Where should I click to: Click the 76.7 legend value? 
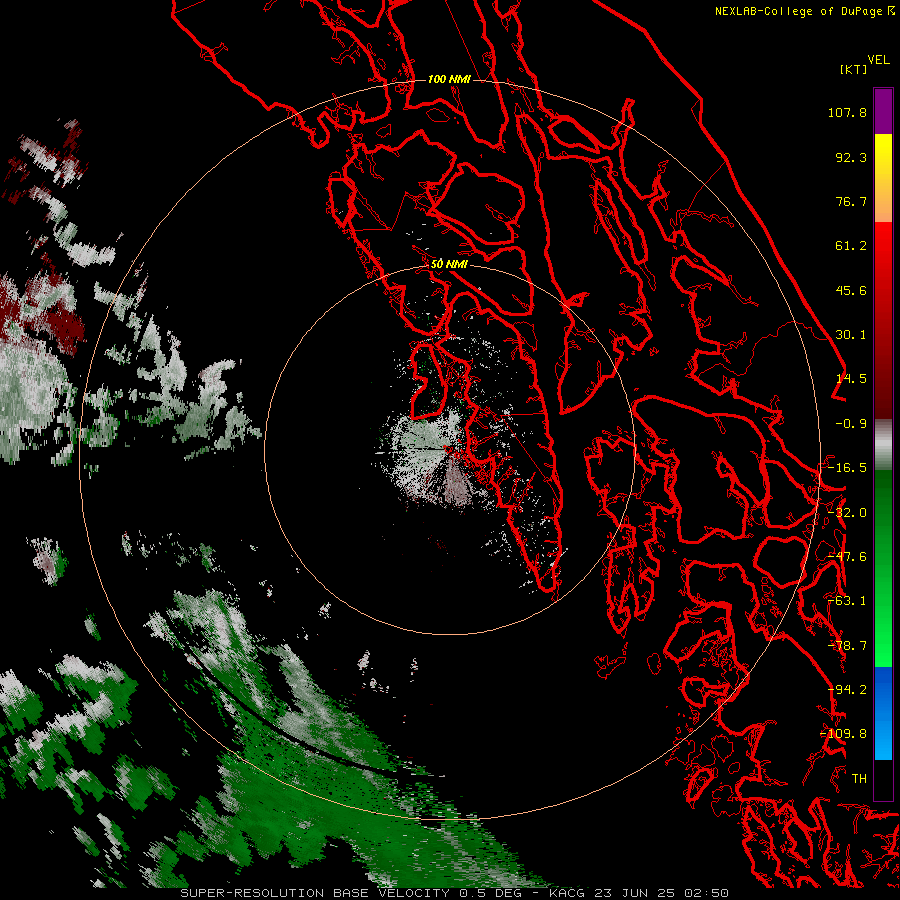(x=851, y=201)
